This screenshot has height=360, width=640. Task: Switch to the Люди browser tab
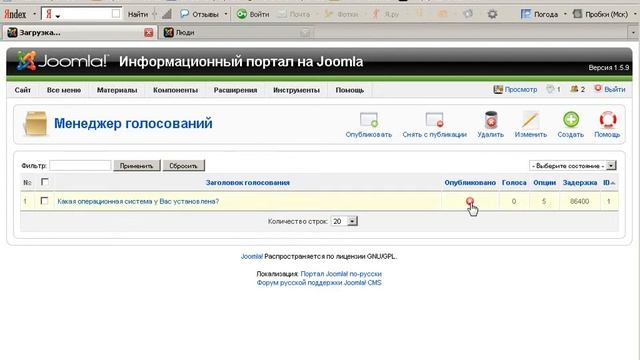point(237,33)
